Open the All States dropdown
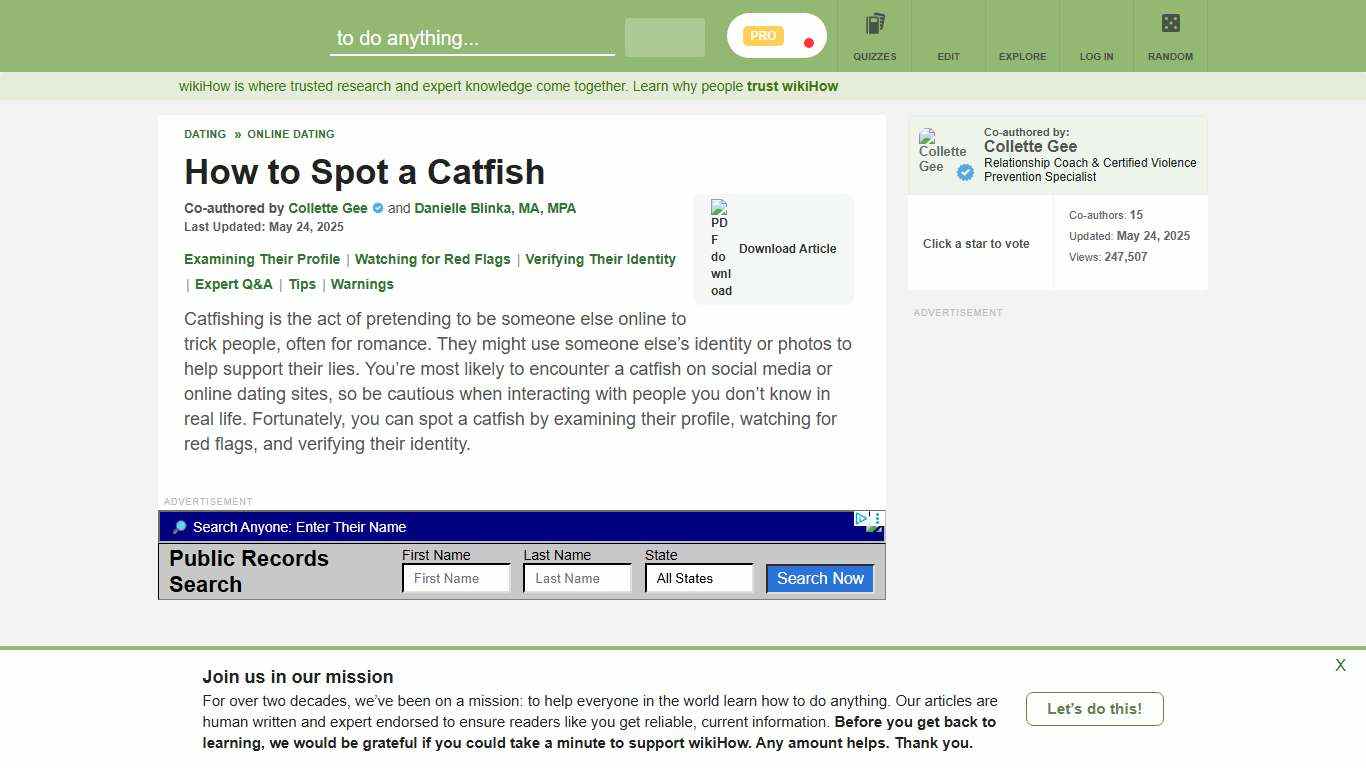Image resolution: width=1366 pixels, height=768 pixels. (699, 578)
